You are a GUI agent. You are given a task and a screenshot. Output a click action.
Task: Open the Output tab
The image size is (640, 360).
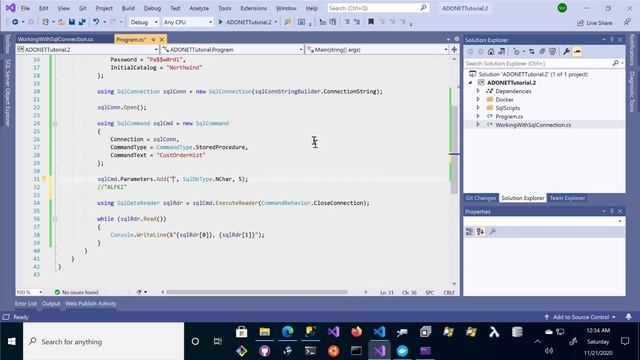(51, 304)
